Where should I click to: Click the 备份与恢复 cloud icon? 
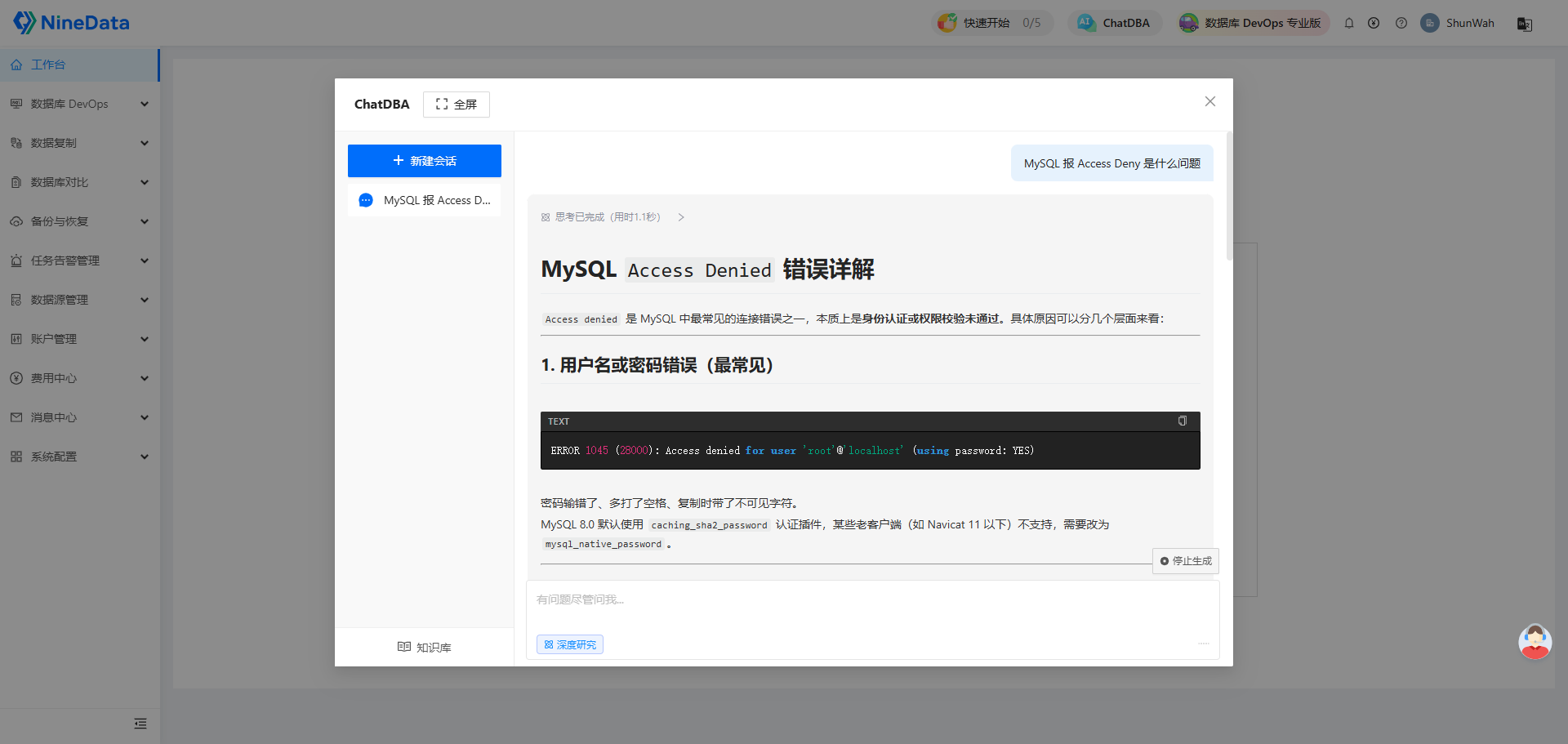(x=16, y=221)
